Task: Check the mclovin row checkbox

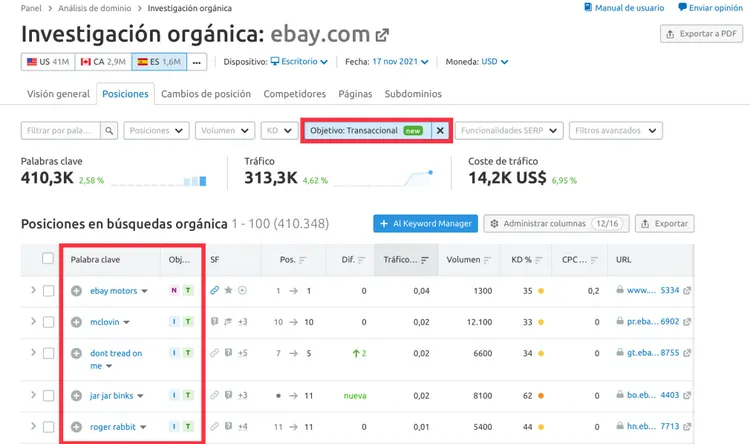Action: [x=48, y=322]
